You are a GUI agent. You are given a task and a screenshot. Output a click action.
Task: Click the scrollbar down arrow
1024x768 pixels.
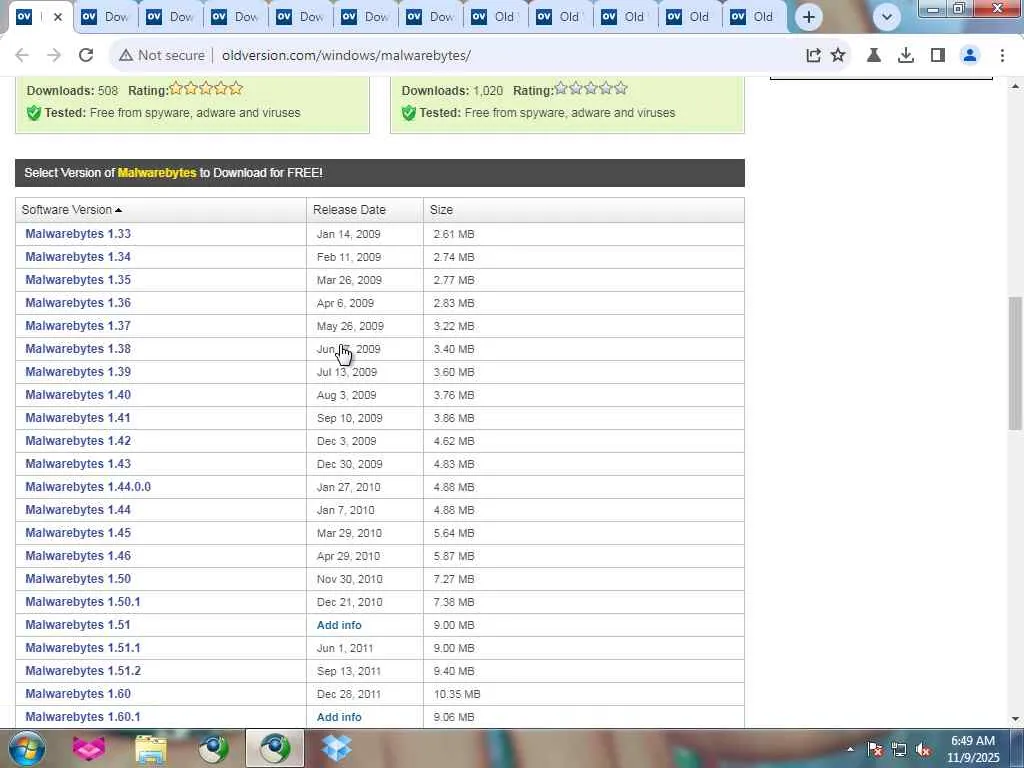click(x=1015, y=719)
